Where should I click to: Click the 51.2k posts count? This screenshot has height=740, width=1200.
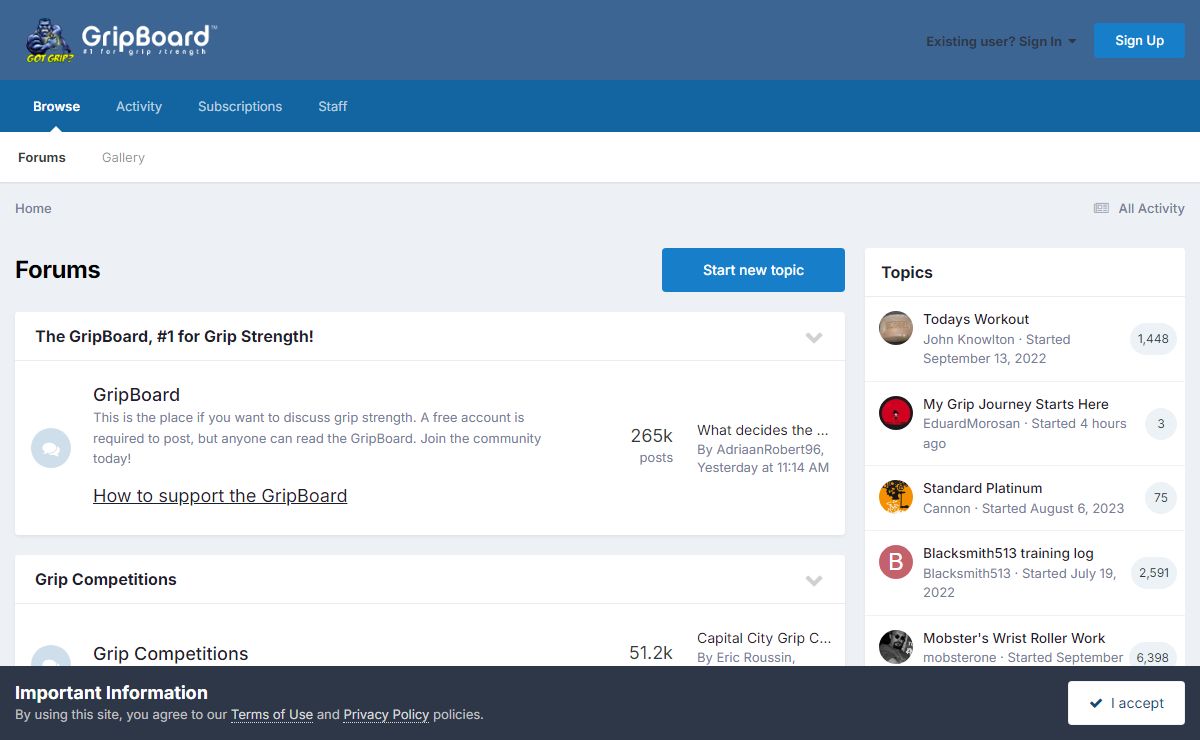(651, 653)
